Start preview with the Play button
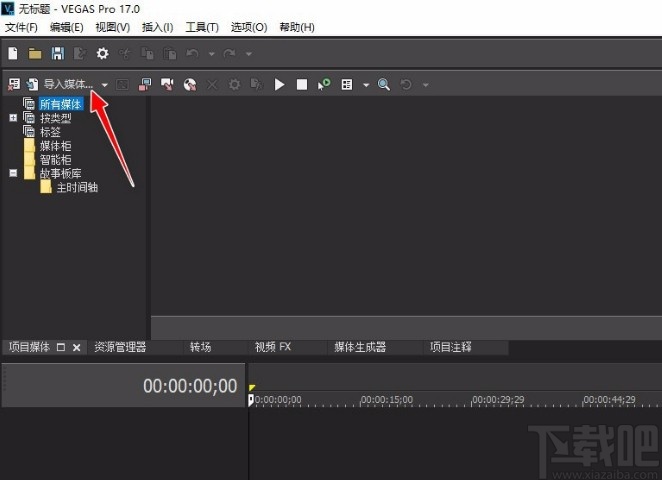 coord(279,84)
